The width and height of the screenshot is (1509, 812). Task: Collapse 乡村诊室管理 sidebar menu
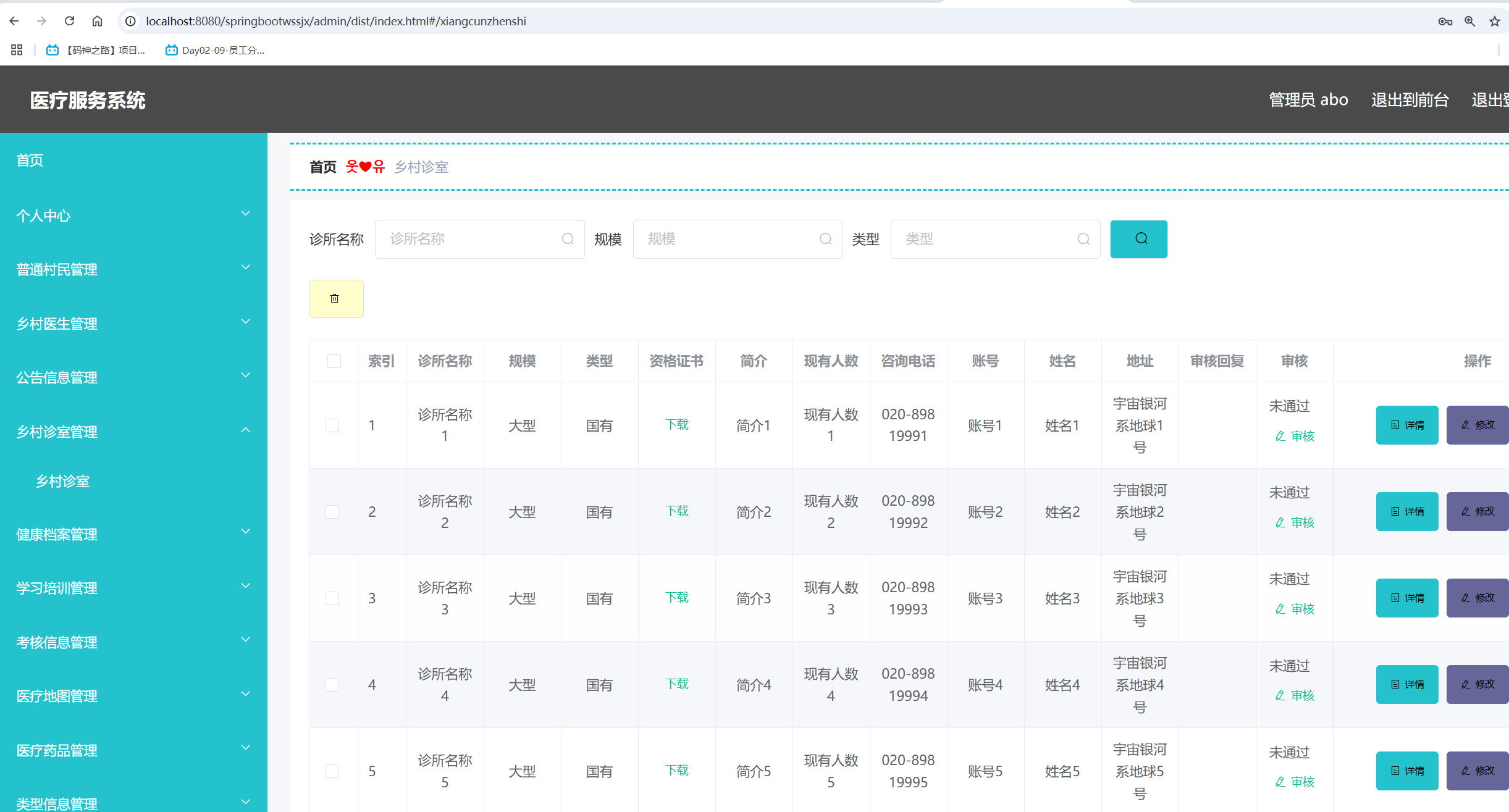point(133,432)
